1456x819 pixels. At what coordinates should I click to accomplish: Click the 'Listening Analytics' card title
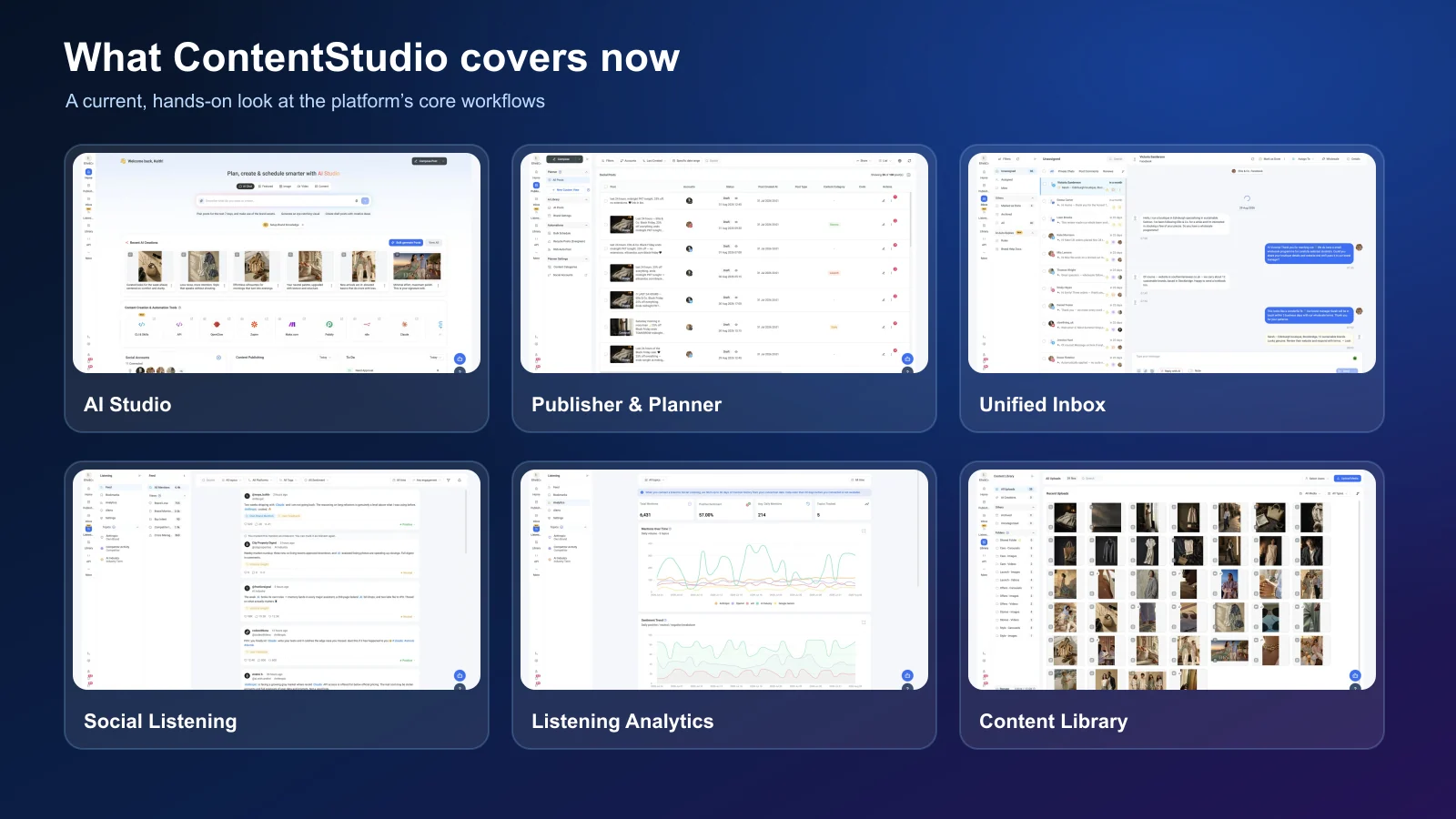click(x=622, y=721)
